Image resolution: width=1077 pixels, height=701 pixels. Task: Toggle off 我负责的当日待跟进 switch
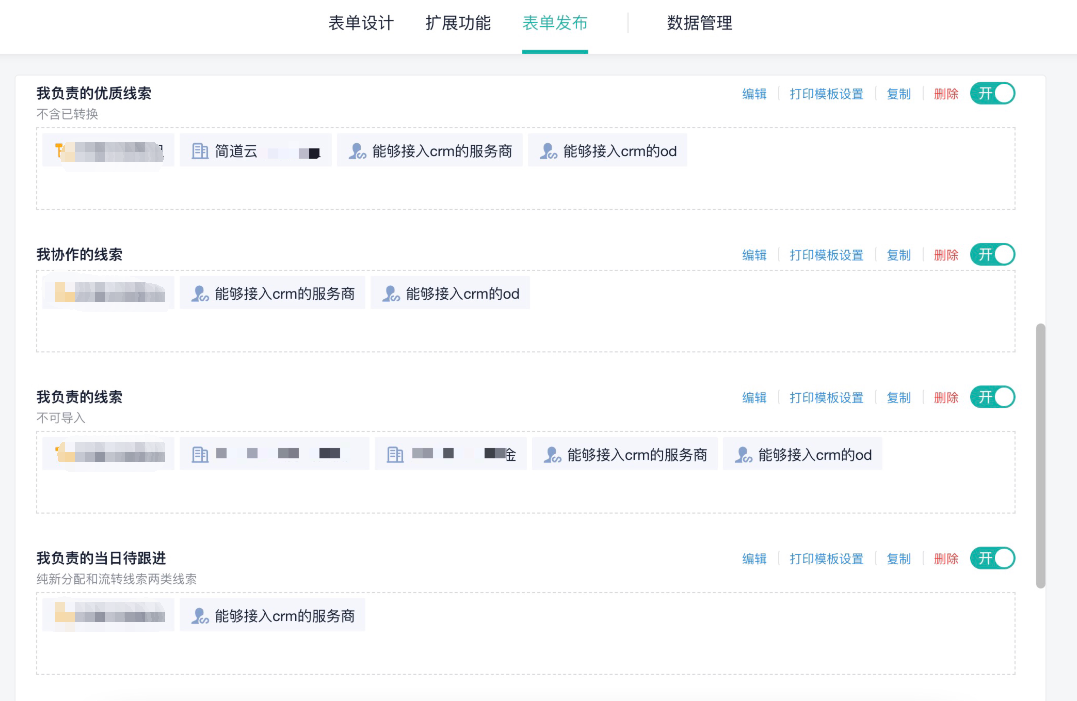tap(992, 558)
